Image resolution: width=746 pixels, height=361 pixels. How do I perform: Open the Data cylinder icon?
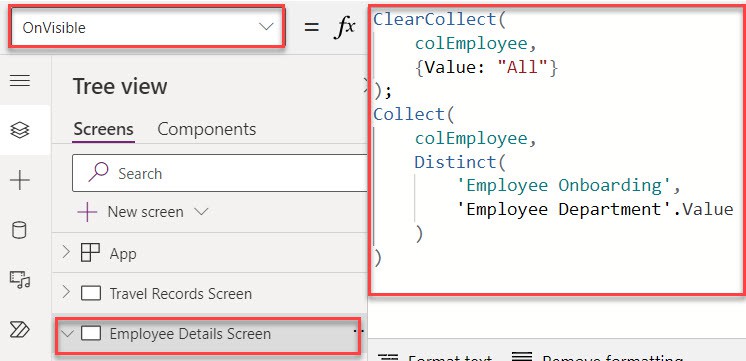point(19,231)
